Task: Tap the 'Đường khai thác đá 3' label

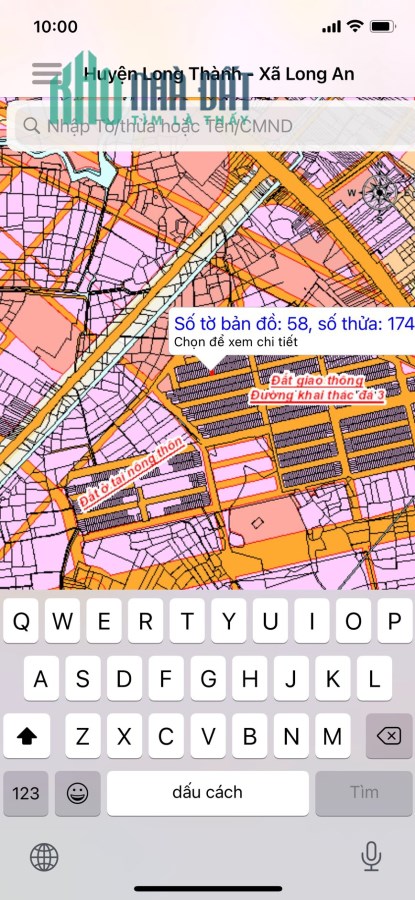Action: click(317, 396)
